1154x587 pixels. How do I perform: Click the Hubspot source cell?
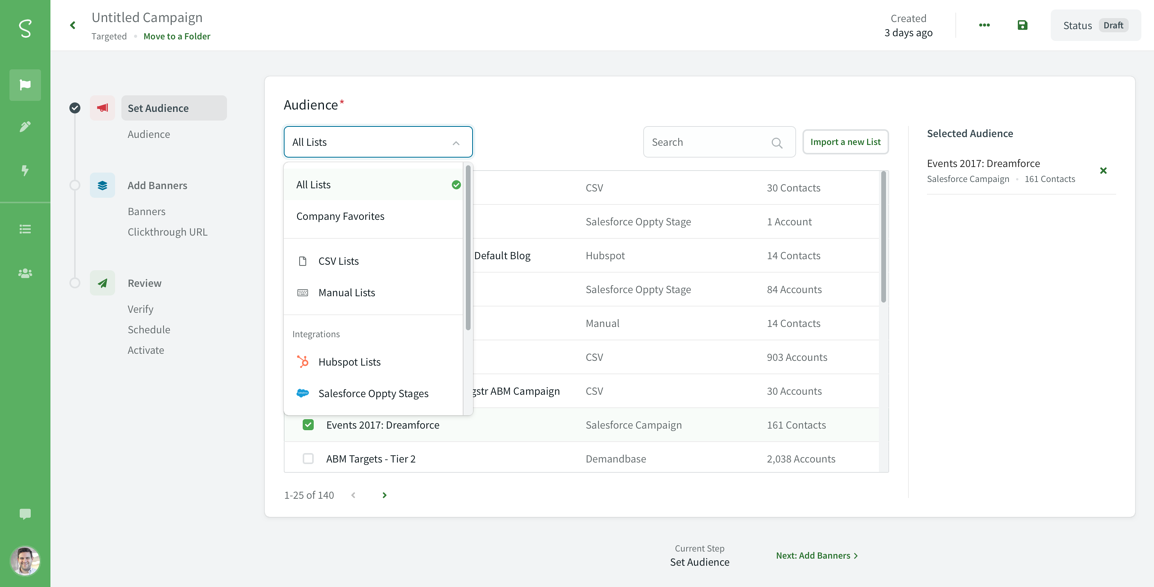coord(605,256)
